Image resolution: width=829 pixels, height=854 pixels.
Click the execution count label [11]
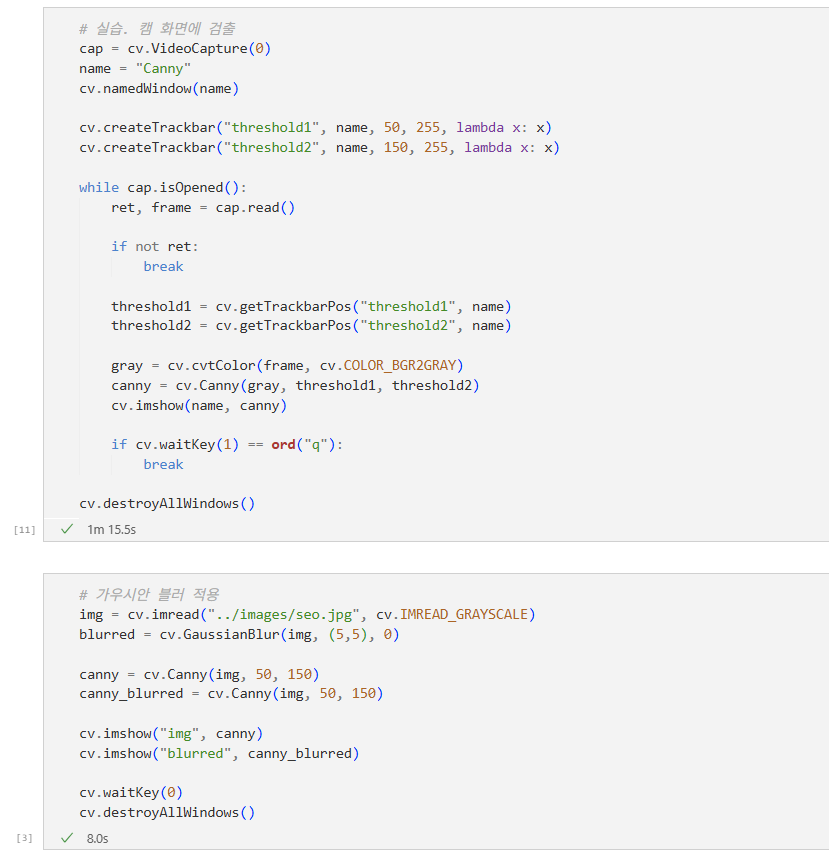25,529
